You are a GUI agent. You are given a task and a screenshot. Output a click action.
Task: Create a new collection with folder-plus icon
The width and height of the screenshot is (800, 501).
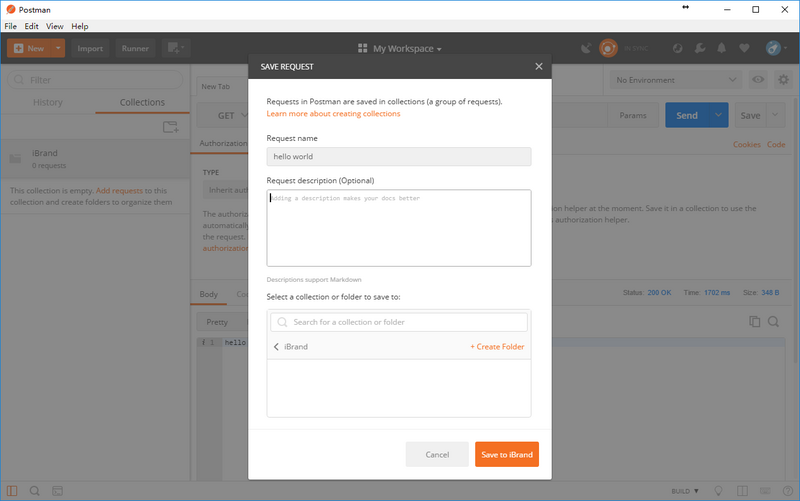(170, 127)
